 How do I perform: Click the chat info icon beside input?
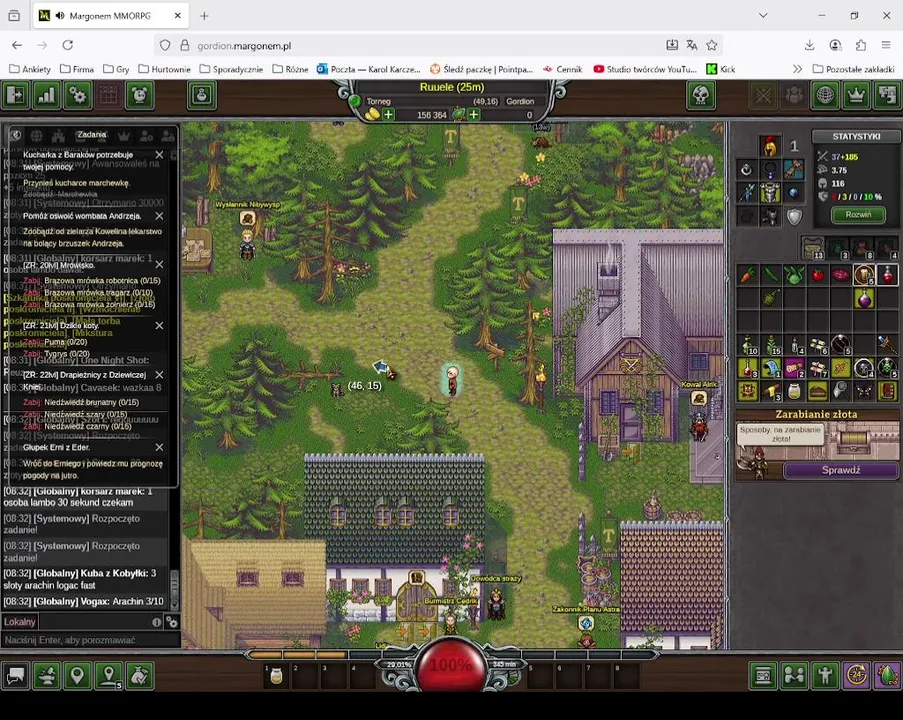156,622
